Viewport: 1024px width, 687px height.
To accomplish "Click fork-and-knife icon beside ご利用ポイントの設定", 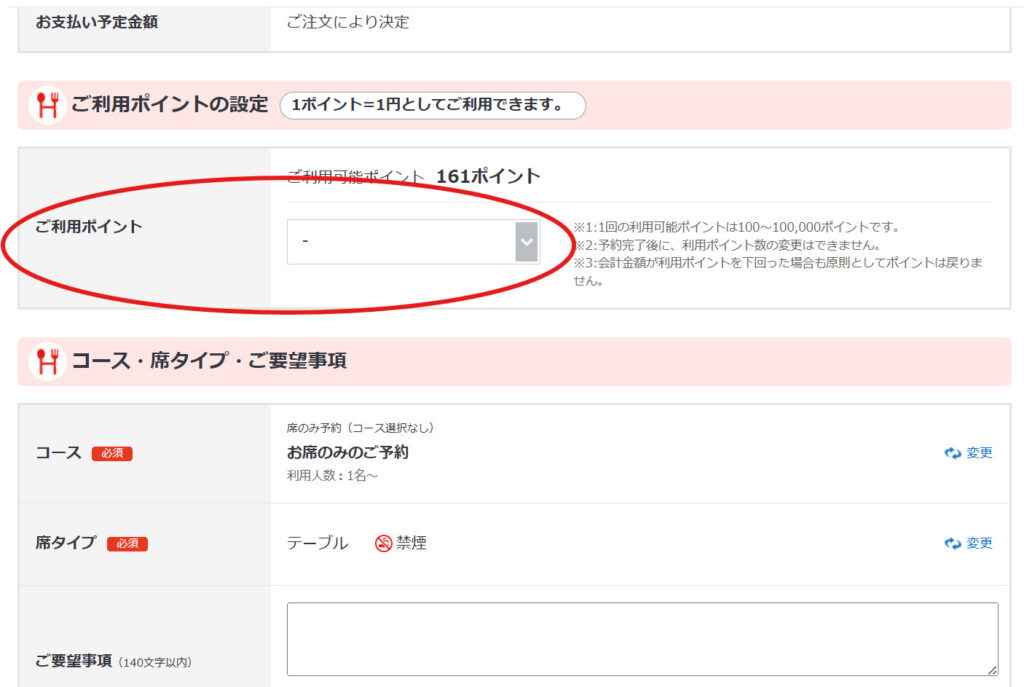I will point(46,105).
